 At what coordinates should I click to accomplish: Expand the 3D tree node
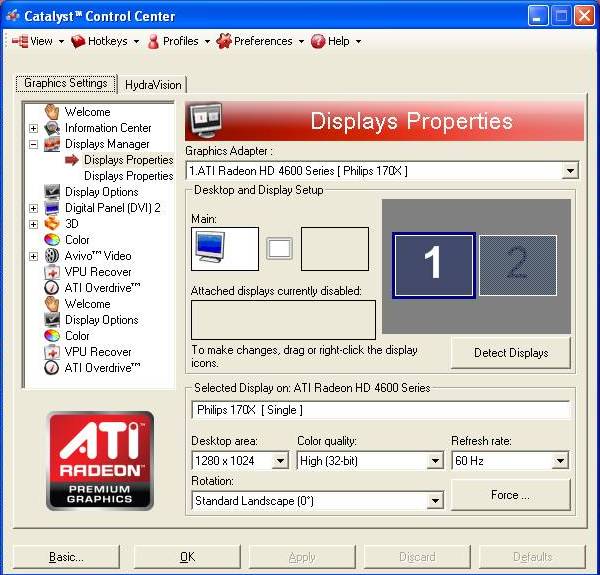click(x=33, y=224)
